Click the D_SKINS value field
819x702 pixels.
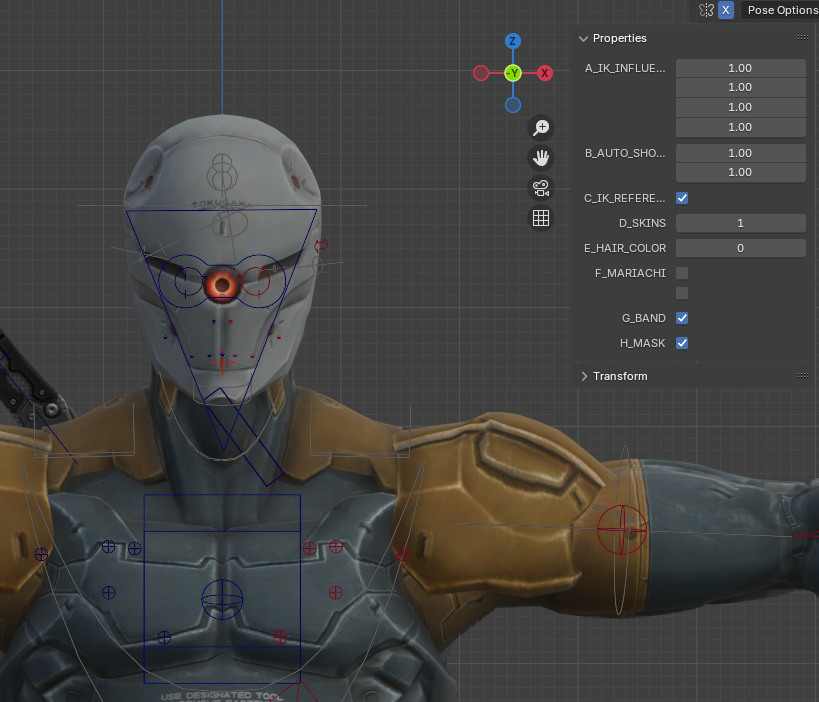point(740,223)
